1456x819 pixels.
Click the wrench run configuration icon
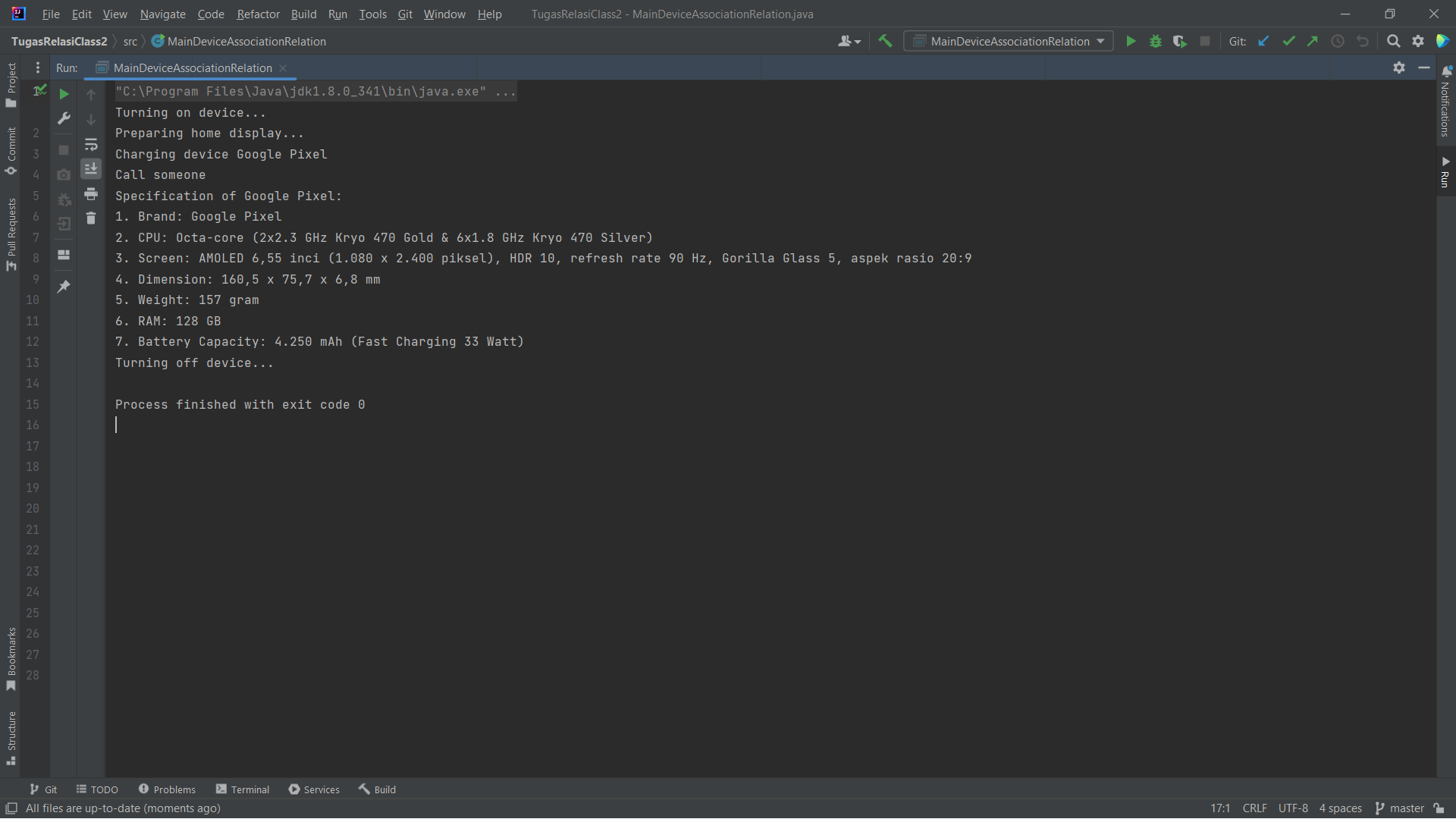click(x=64, y=118)
